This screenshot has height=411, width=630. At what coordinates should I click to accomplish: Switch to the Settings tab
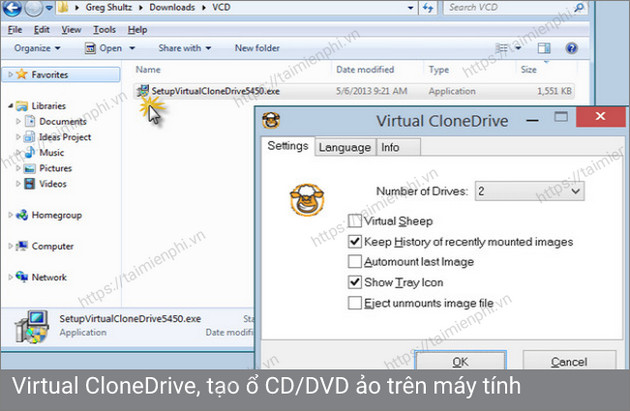tap(288, 146)
